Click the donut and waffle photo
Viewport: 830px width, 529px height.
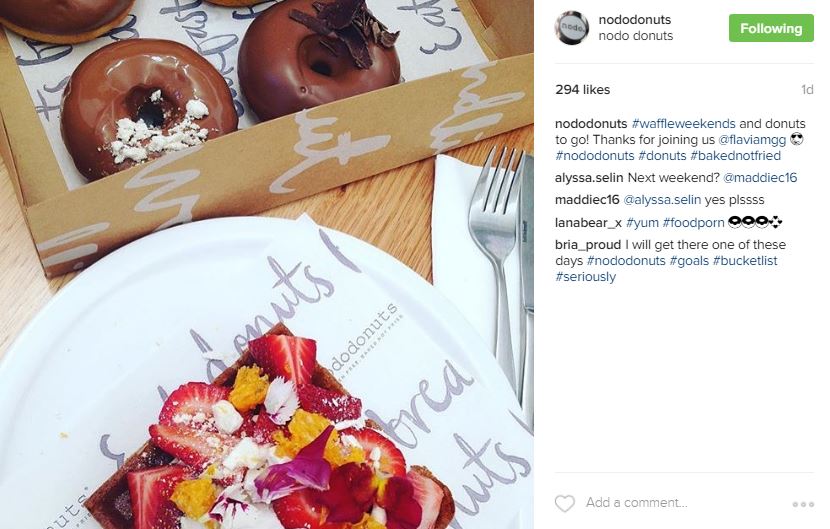coord(267,264)
